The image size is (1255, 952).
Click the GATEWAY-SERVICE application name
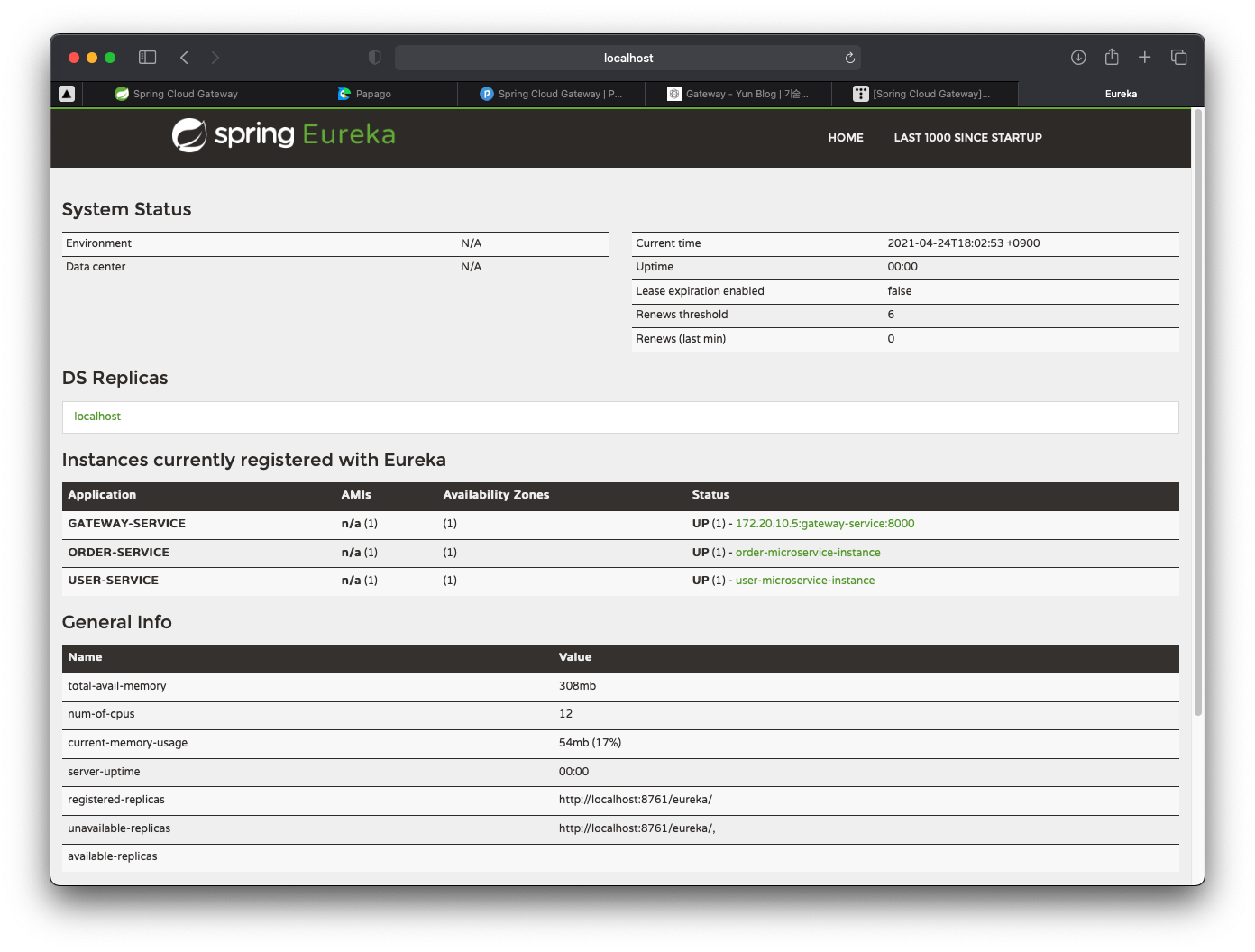(x=126, y=524)
